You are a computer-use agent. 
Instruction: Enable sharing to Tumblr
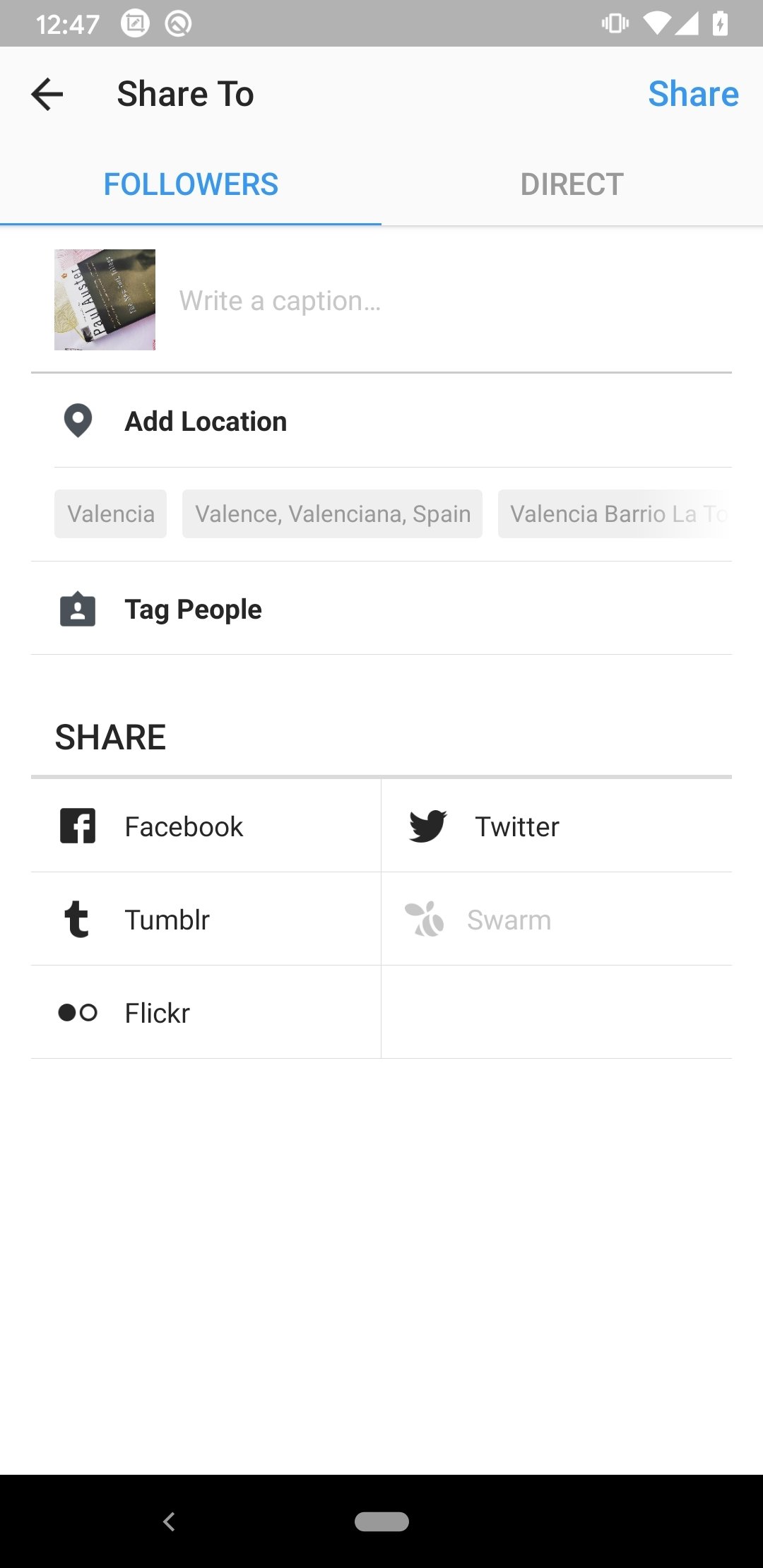click(206, 919)
